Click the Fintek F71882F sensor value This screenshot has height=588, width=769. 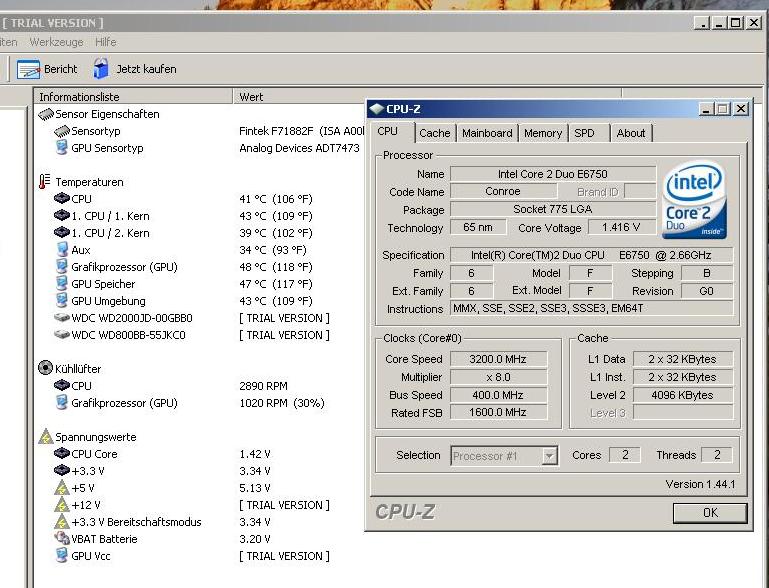(x=302, y=131)
